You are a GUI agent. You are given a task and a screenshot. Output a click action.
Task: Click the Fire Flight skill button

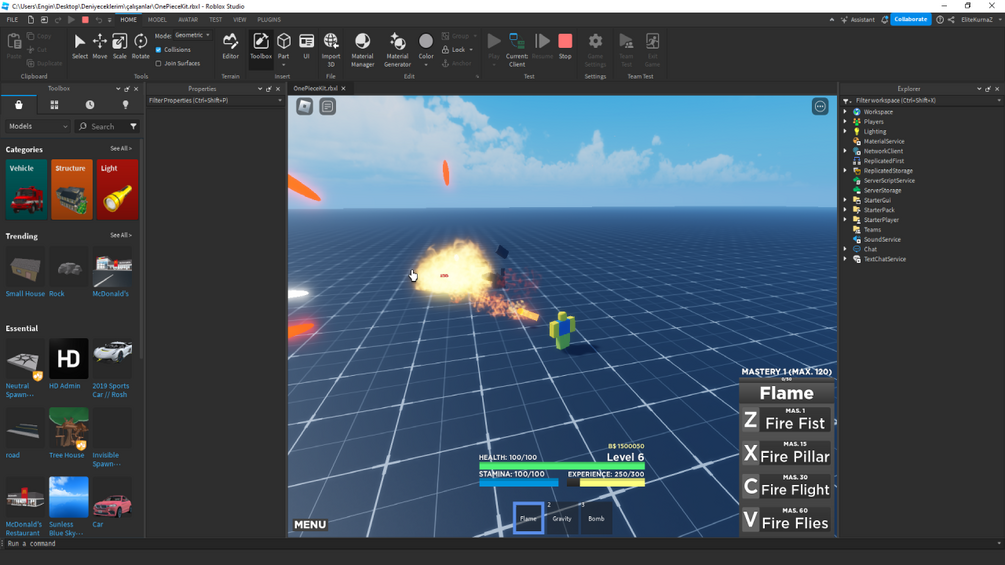786,486
